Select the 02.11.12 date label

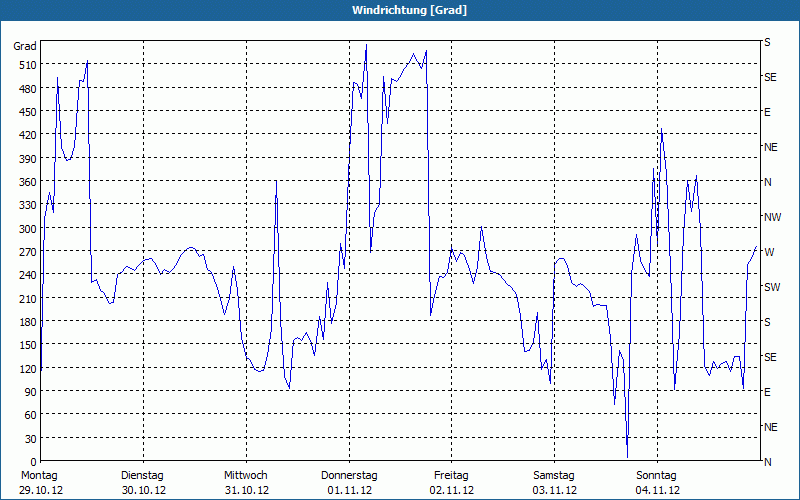(452, 490)
